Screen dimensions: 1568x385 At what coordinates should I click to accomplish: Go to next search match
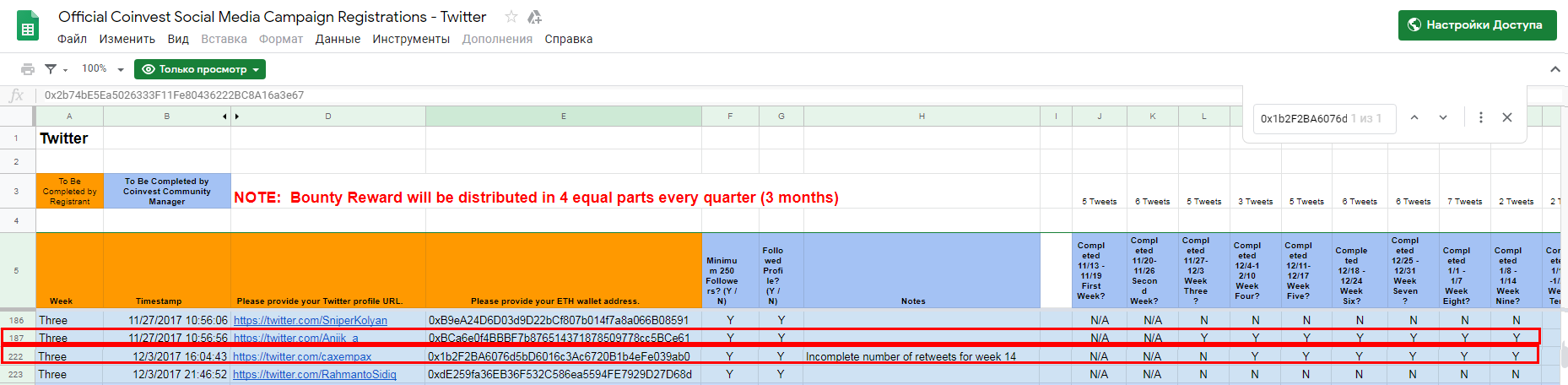[x=1443, y=117]
